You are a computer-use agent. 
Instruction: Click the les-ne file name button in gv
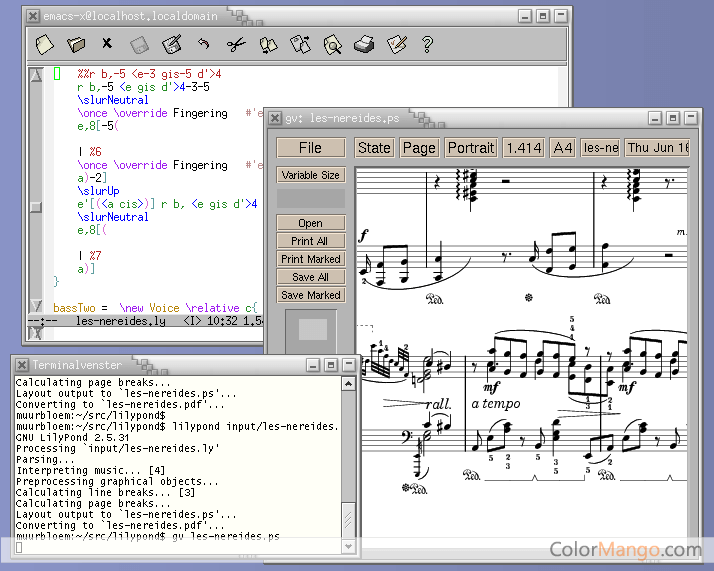coord(601,148)
